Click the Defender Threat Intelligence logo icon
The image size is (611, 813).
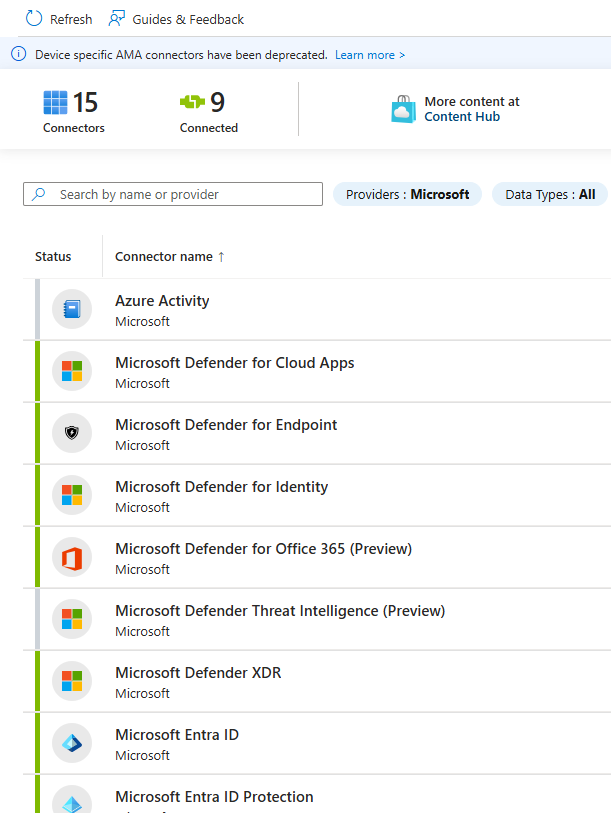tap(72, 619)
